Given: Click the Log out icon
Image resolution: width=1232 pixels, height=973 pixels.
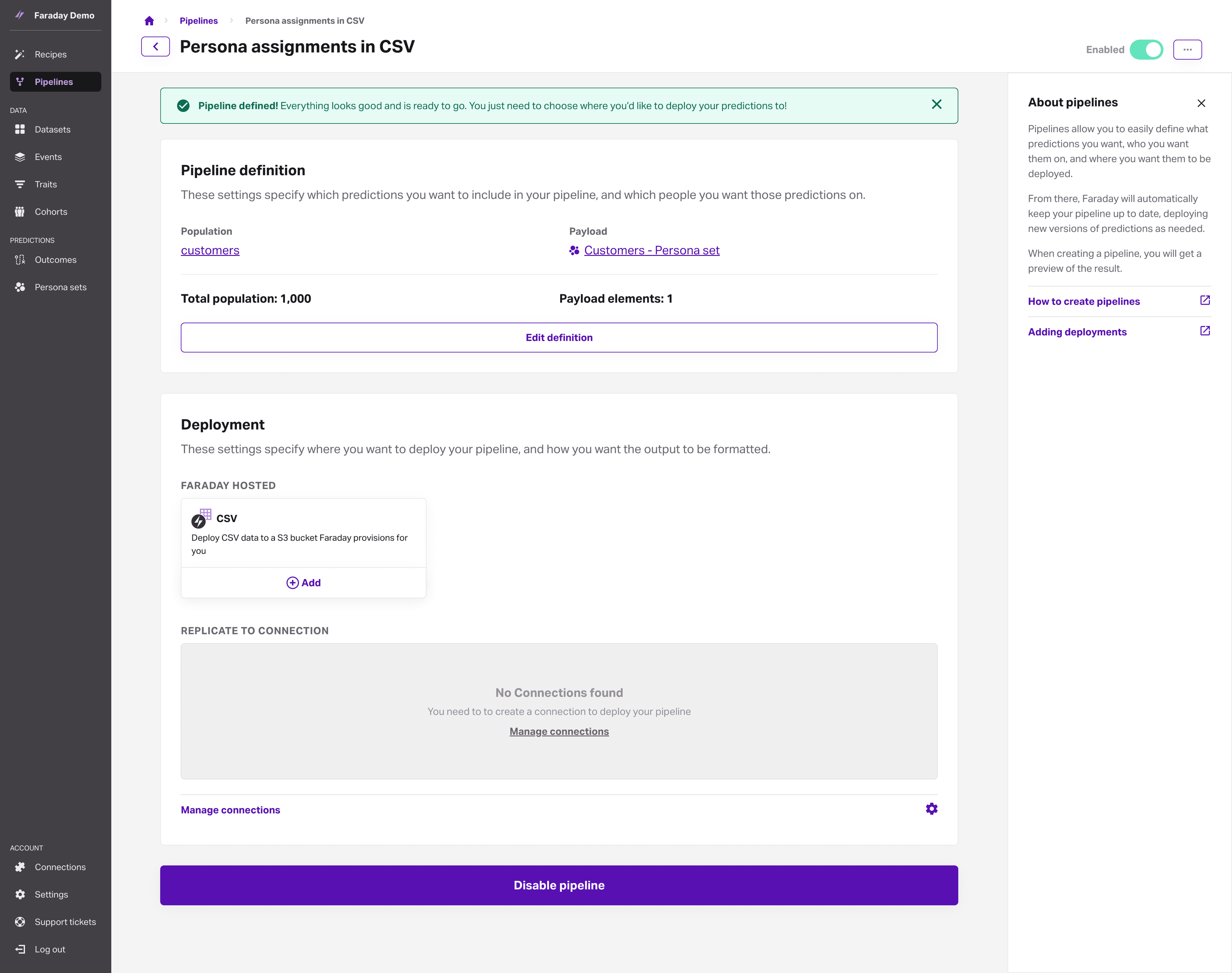Looking at the screenshot, I should click(20, 949).
